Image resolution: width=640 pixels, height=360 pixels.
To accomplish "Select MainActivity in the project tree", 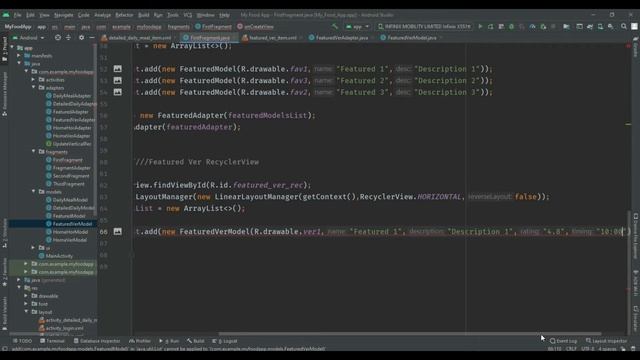I will [59, 256].
